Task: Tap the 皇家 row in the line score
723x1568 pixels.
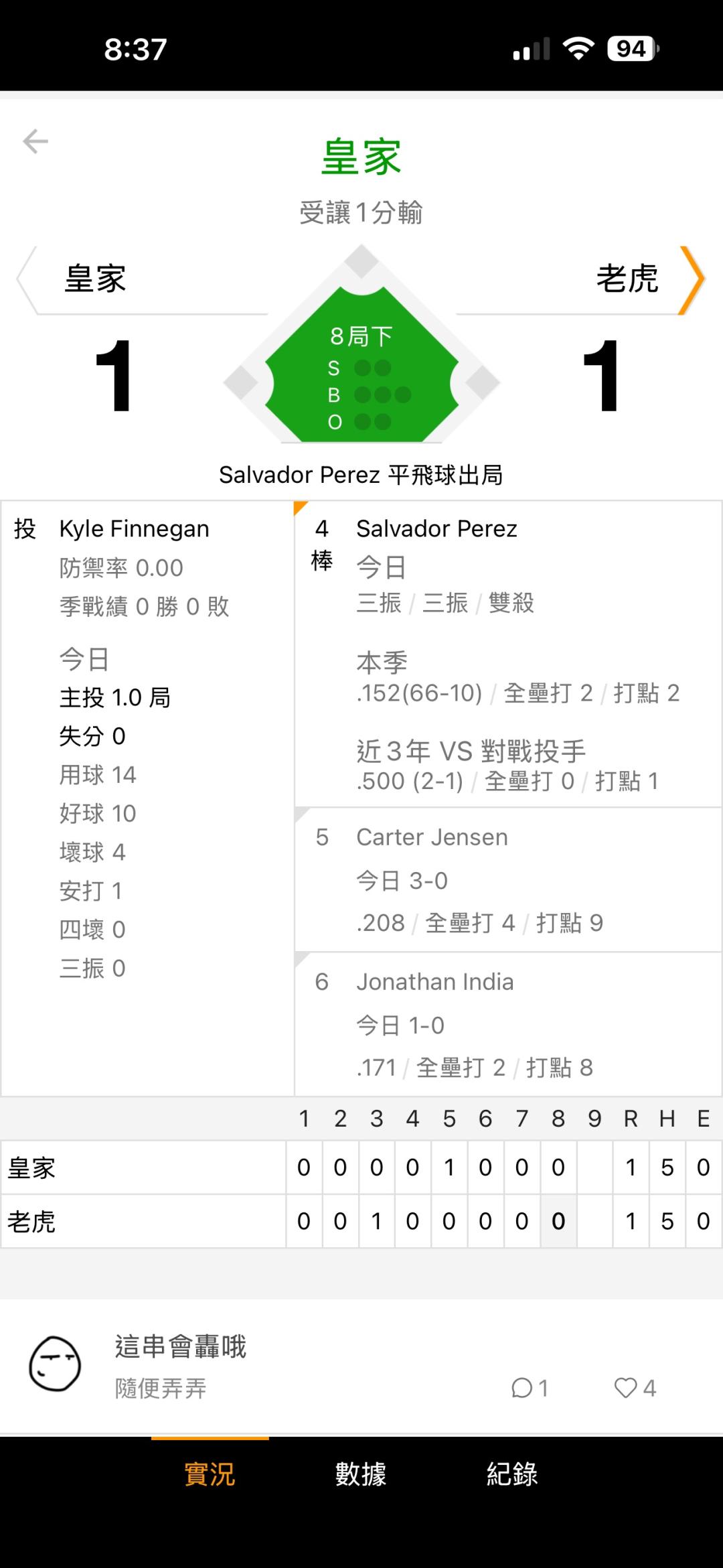Action: tap(31, 1168)
